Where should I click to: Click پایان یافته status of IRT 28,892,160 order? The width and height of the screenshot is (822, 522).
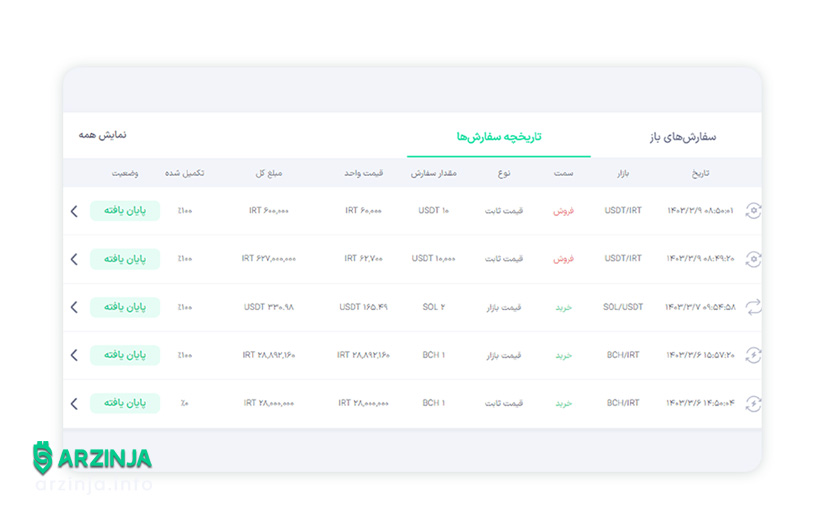tap(125, 355)
